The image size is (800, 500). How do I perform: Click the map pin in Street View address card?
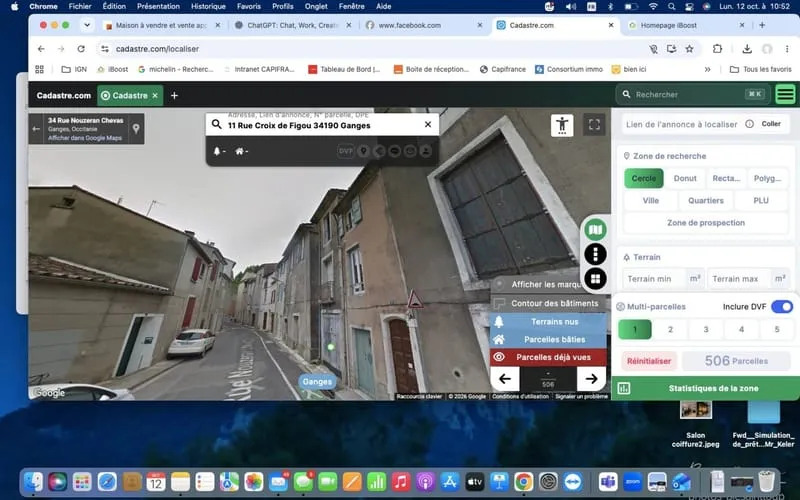tap(136, 129)
